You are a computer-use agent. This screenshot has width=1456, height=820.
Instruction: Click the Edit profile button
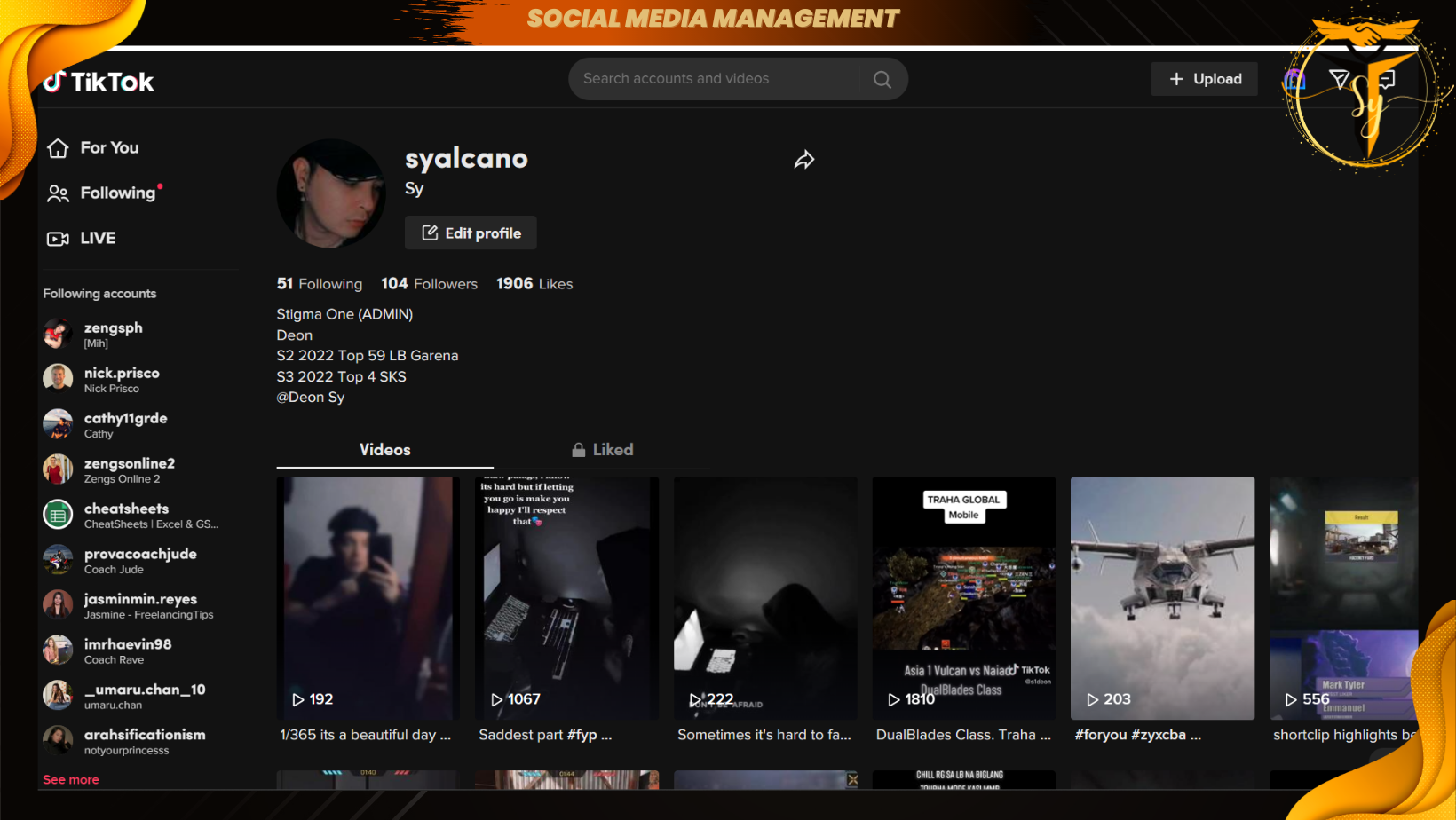coord(471,233)
